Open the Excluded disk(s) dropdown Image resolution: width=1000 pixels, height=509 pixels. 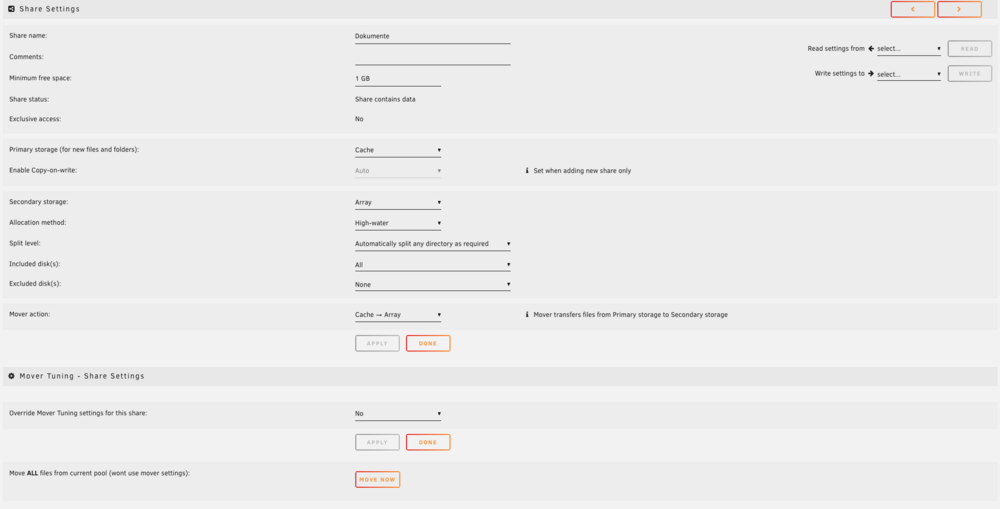point(433,284)
